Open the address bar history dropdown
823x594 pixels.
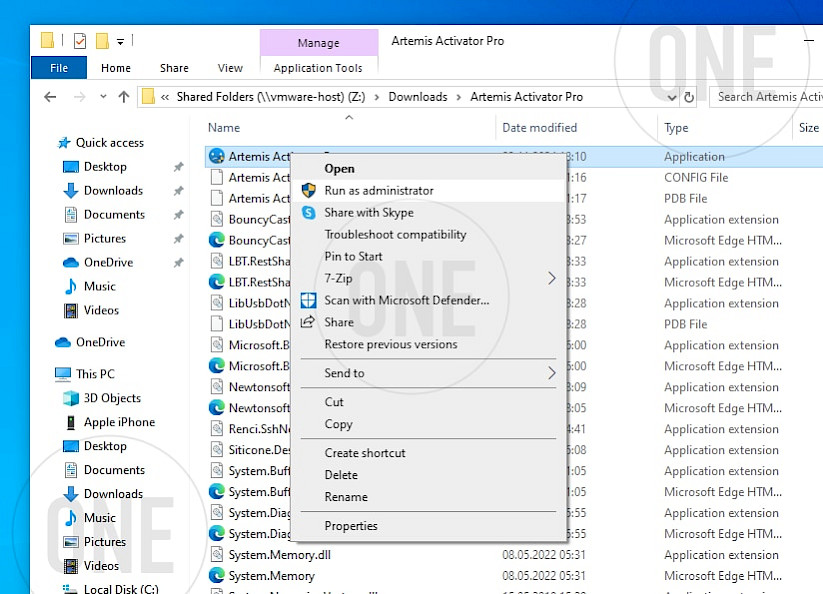(672, 98)
